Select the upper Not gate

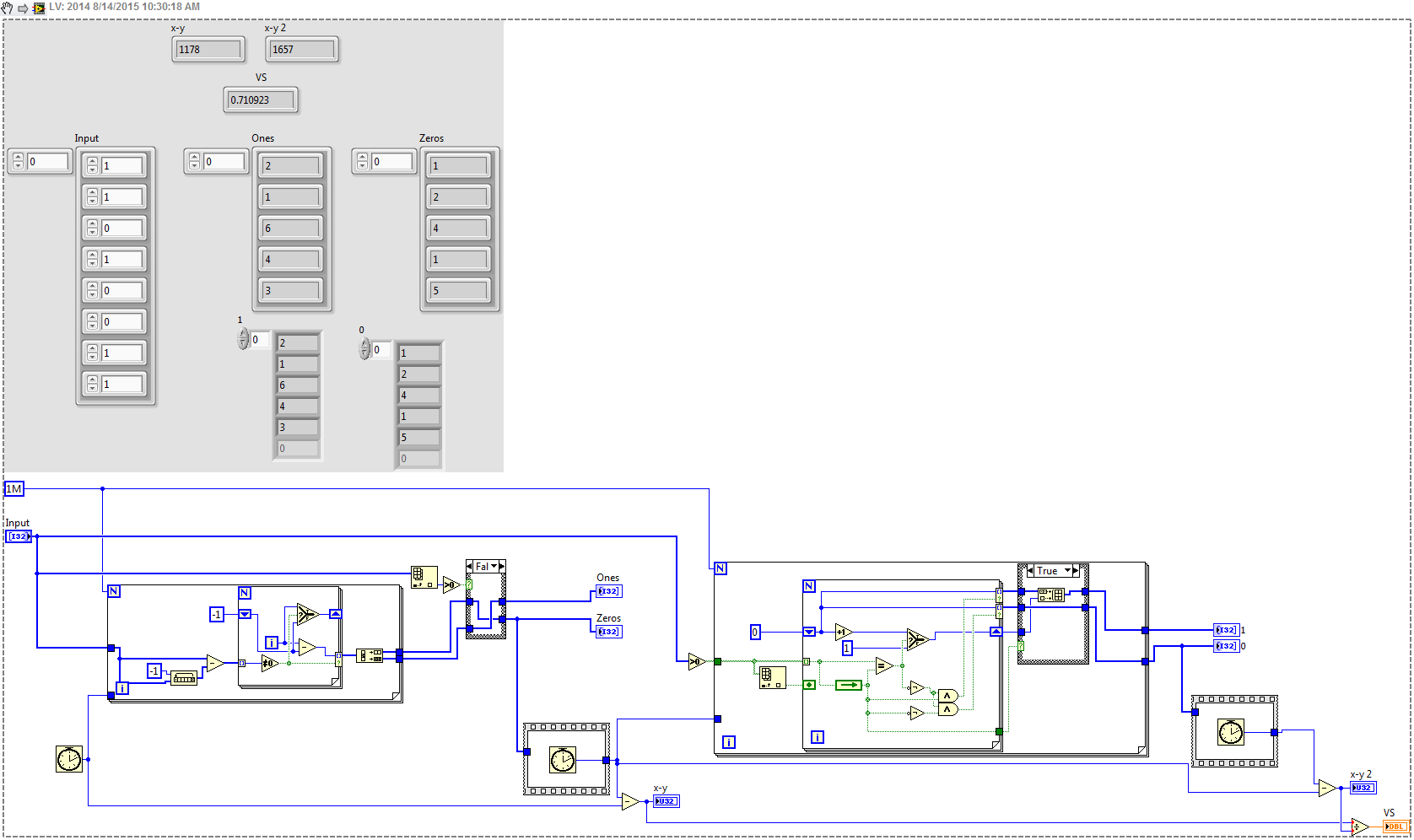point(917,687)
